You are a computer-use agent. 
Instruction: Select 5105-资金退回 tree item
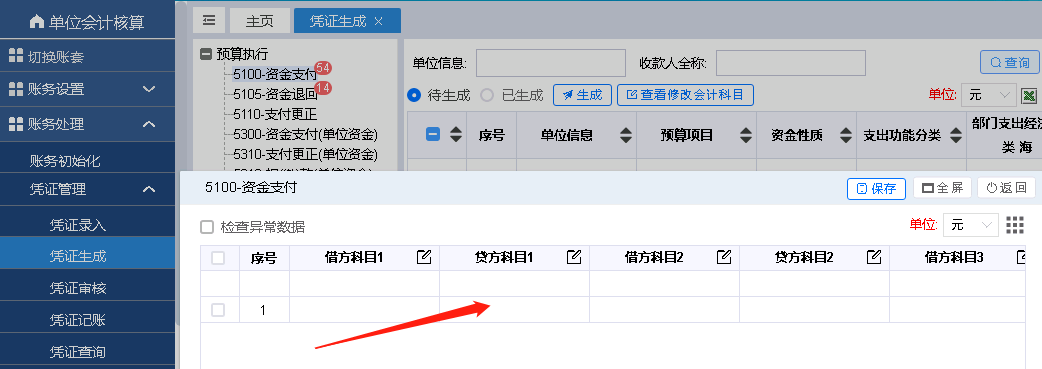click(x=274, y=94)
